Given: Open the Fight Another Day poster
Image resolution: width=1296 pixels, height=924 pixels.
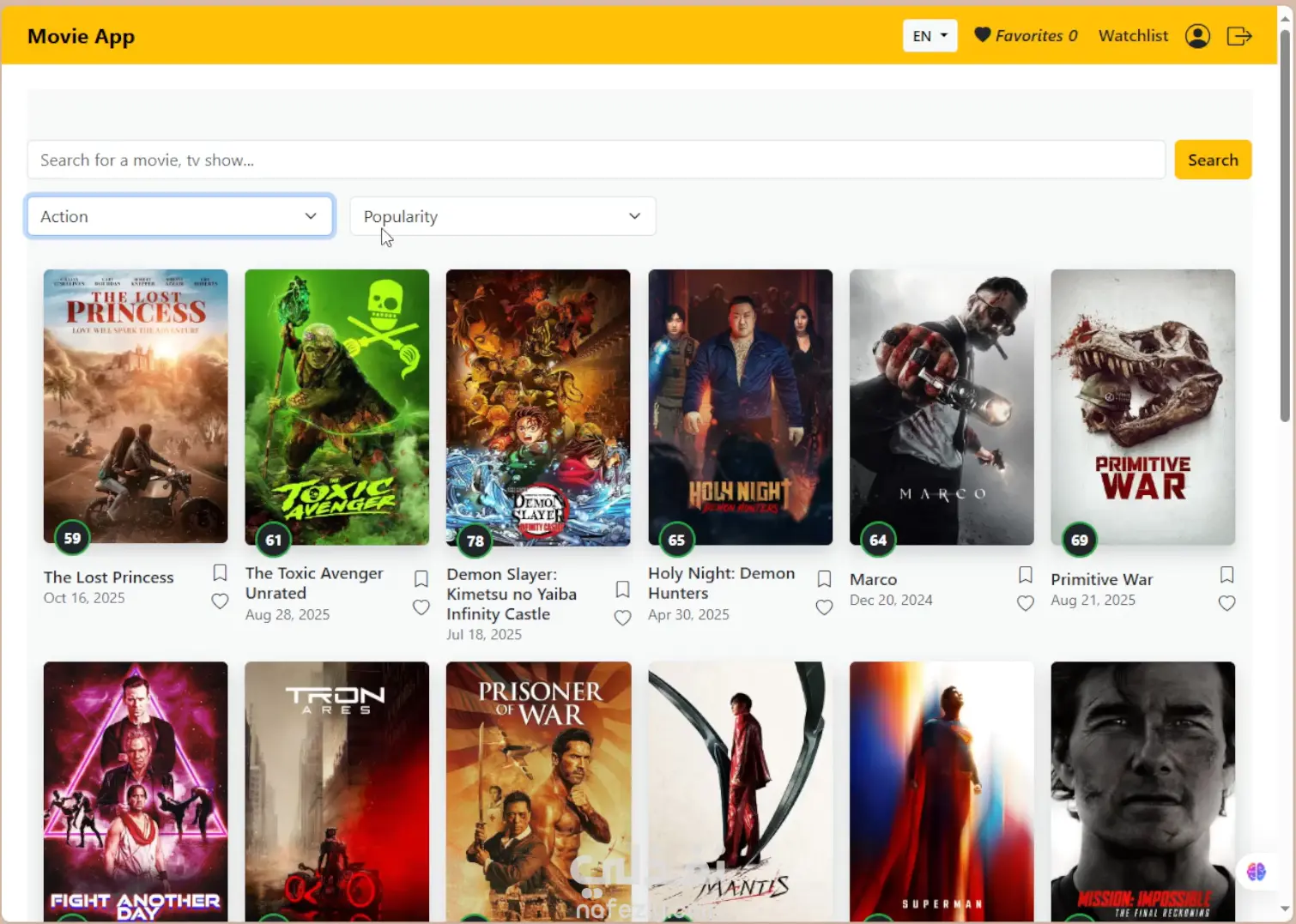Looking at the screenshot, I should click(x=136, y=792).
